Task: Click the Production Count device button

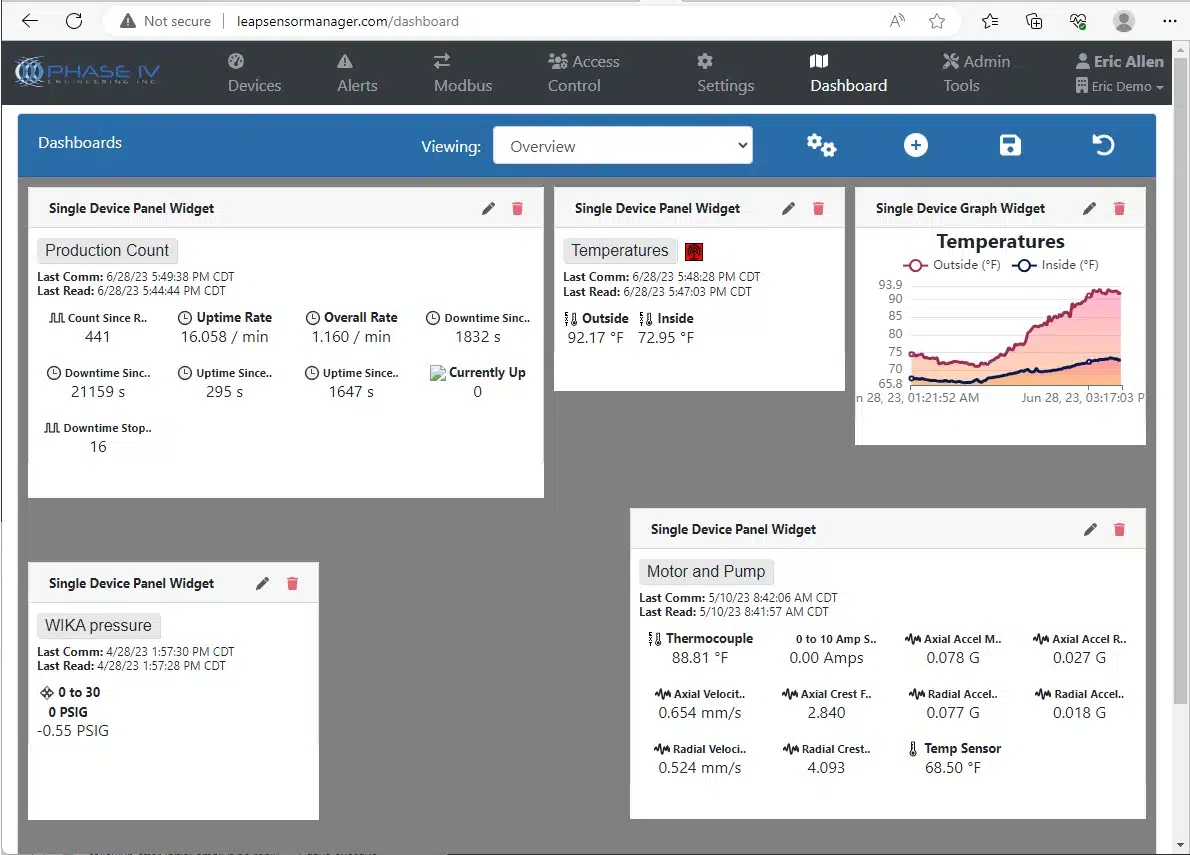Action: click(x=107, y=251)
